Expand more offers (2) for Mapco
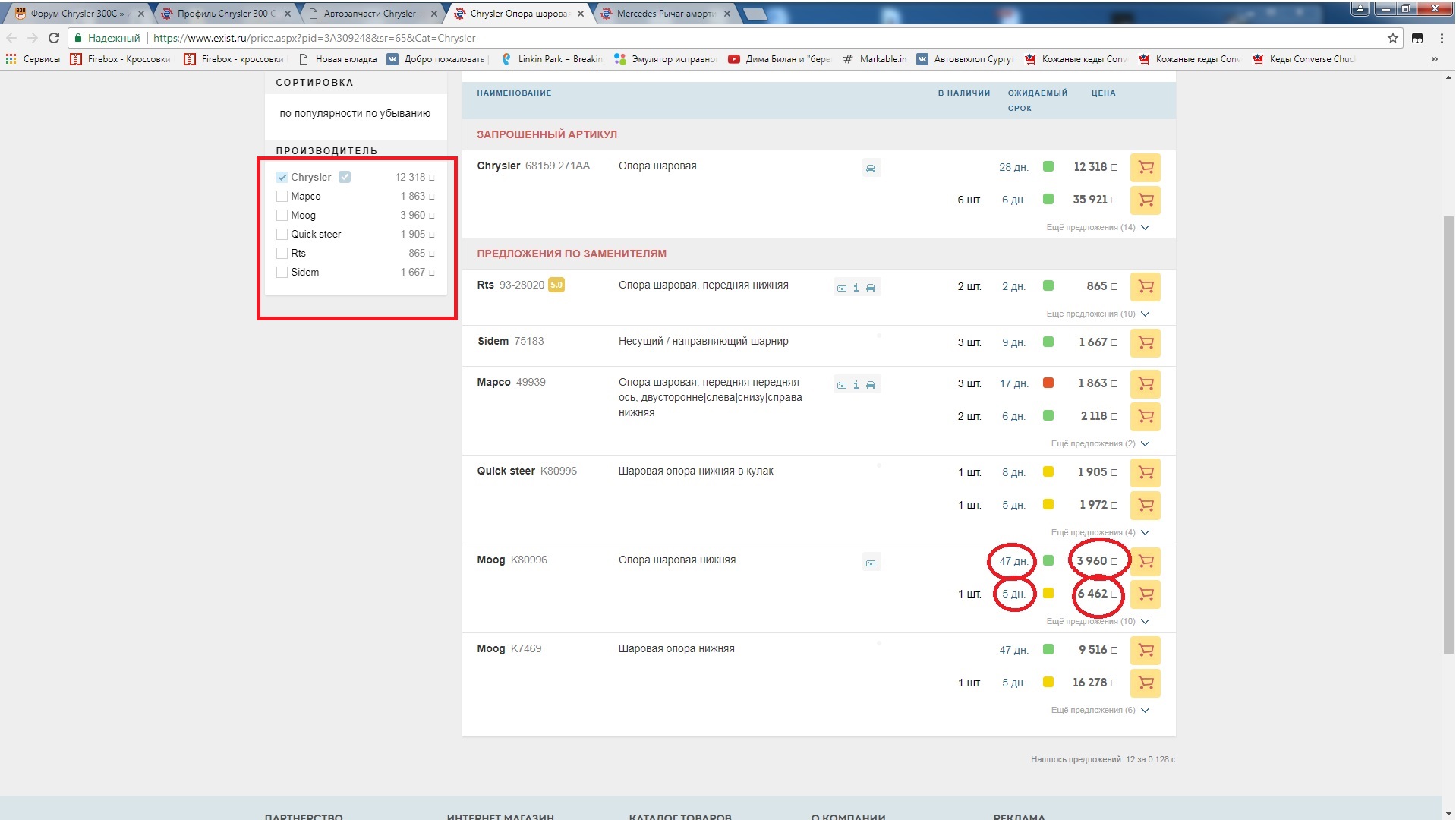Viewport: 1456px width, 820px height. (x=1100, y=443)
